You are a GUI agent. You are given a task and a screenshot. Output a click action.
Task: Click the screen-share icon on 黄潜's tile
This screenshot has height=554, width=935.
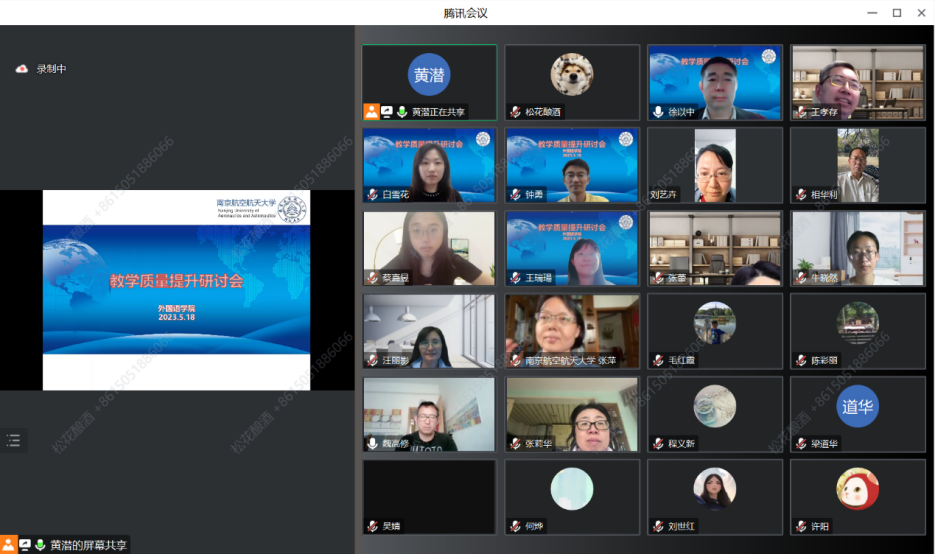click(386, 112)
